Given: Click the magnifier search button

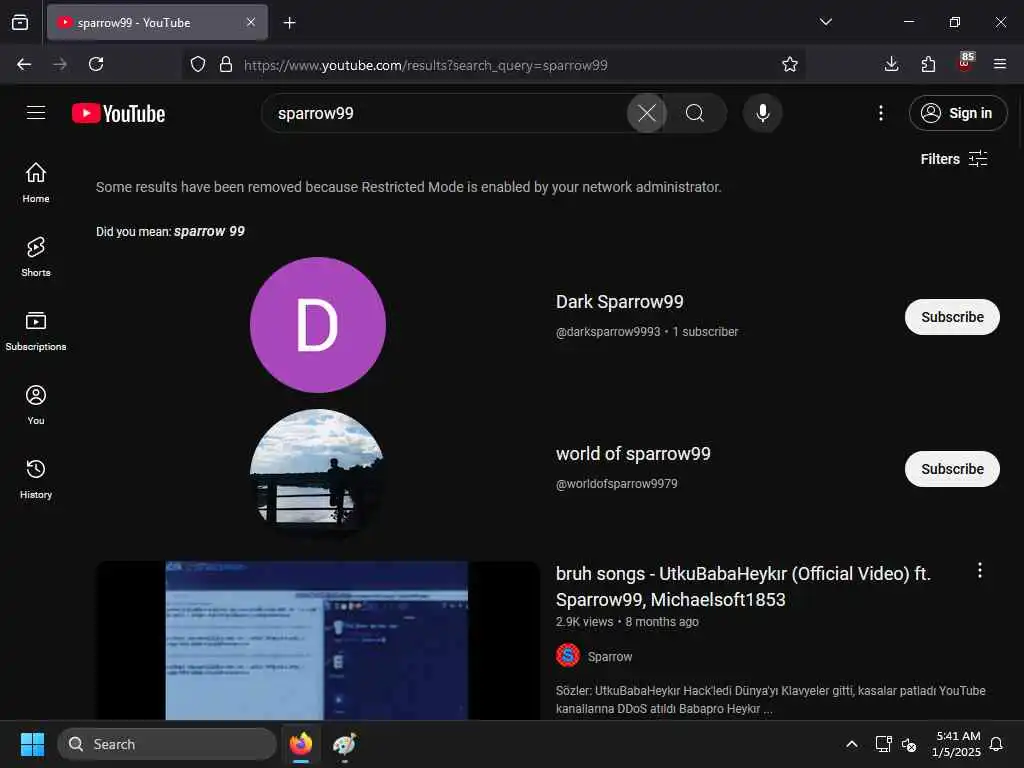Looking at the screenshot, I should click(695, 113).
